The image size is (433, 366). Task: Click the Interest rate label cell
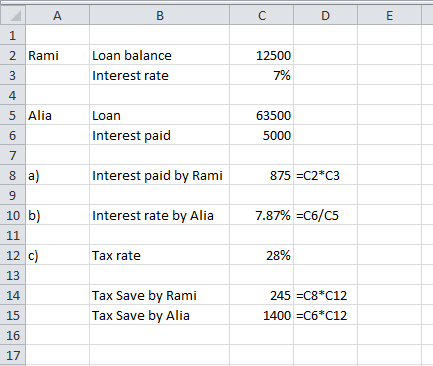click(x=160, y=75)
